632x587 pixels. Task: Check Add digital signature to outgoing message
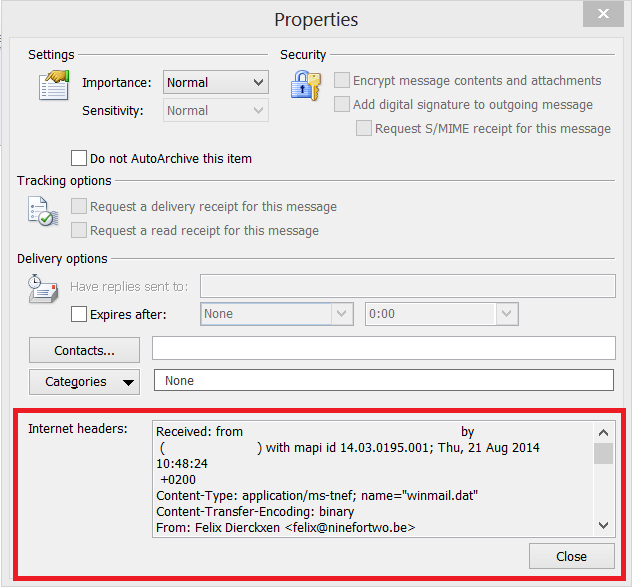[342, 104]
